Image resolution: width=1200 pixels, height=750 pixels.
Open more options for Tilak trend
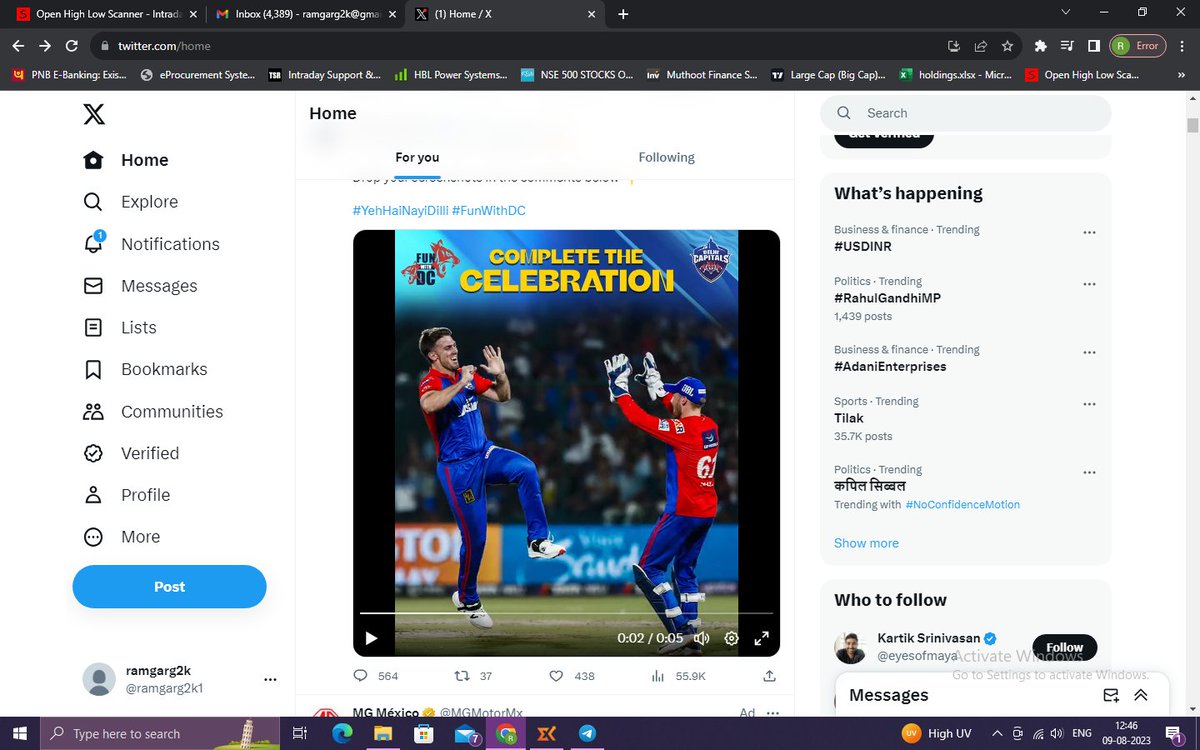pos(1090,404)
